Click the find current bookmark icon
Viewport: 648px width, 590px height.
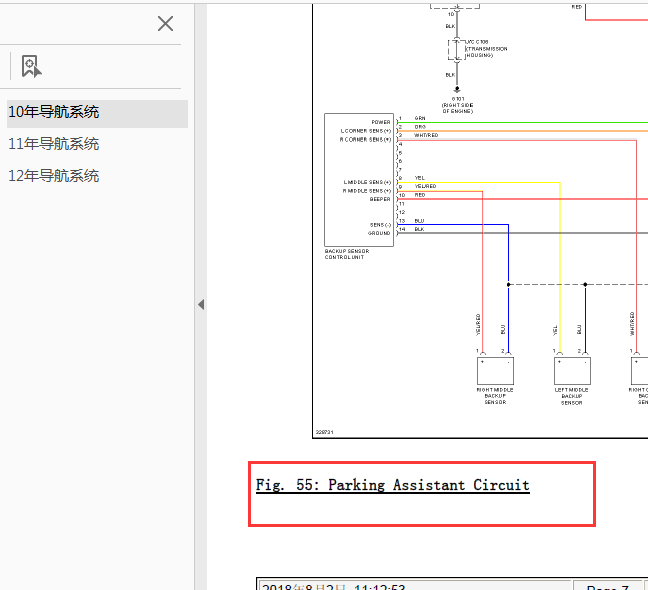pos(31,66)
